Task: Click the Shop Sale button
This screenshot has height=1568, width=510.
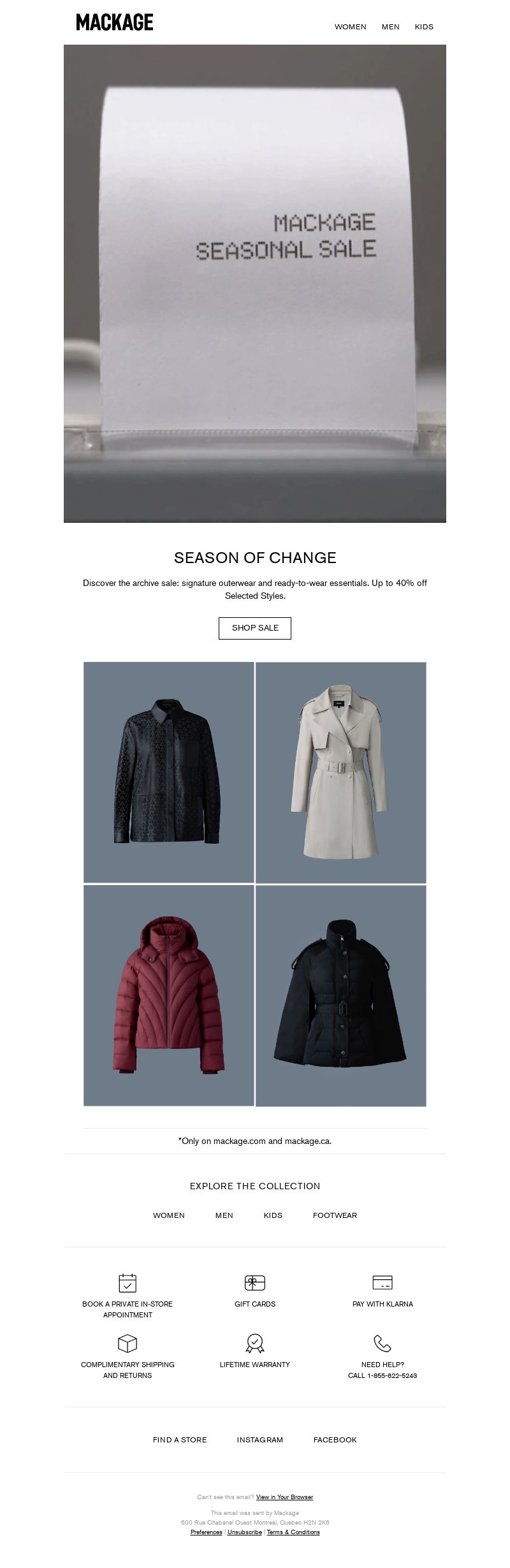Action: tap(255, 628)
